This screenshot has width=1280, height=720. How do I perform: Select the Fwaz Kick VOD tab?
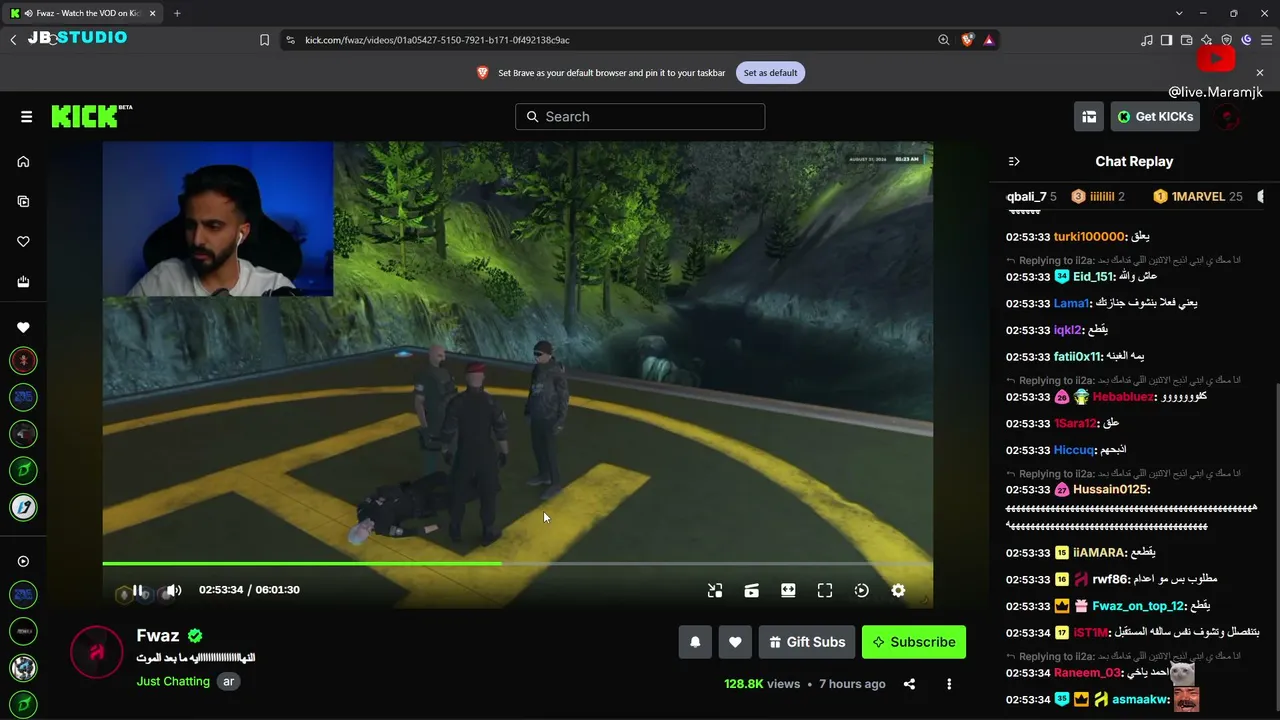pos(82,13)
